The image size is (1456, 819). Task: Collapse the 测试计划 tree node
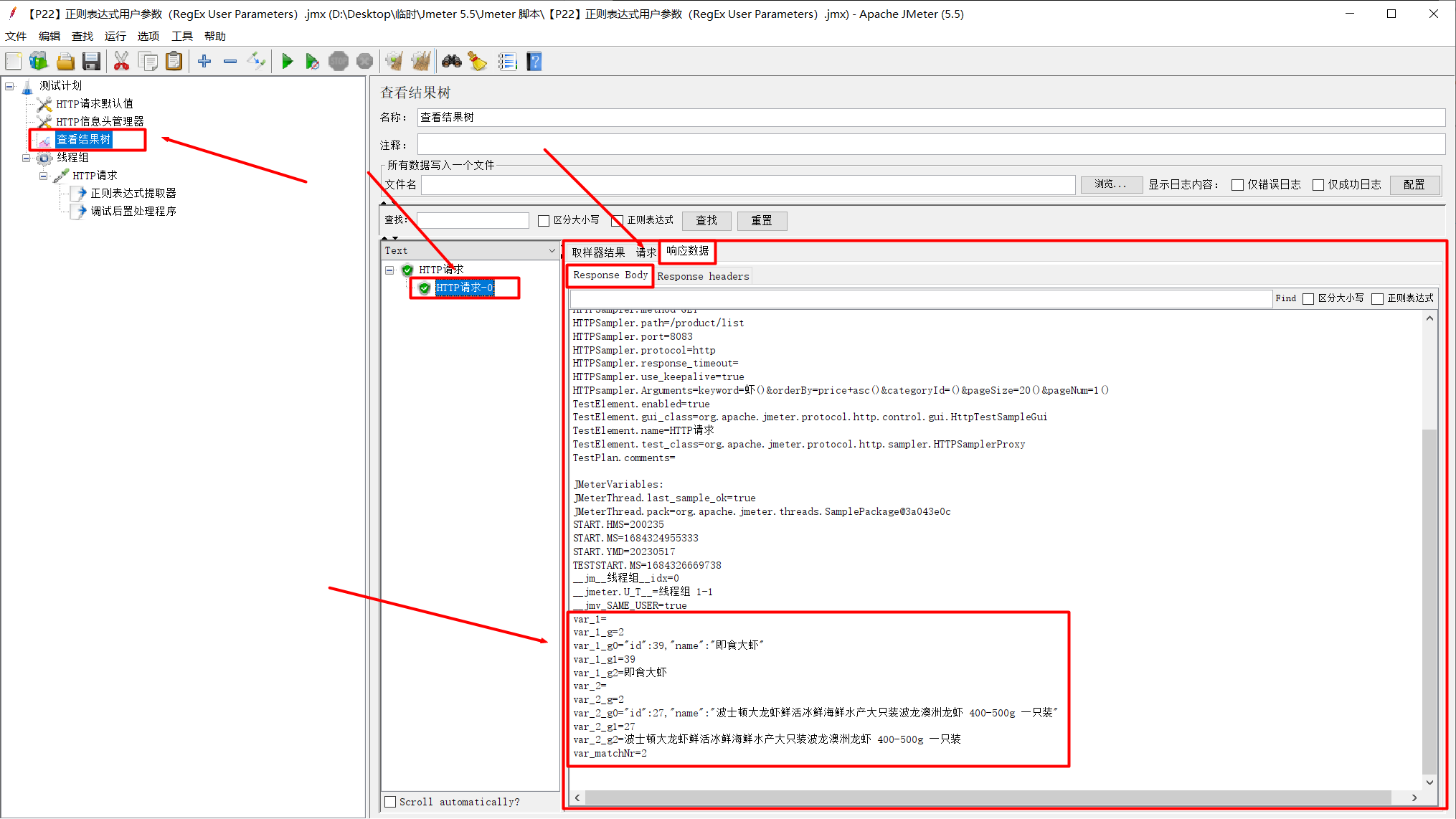pos(9,85)
